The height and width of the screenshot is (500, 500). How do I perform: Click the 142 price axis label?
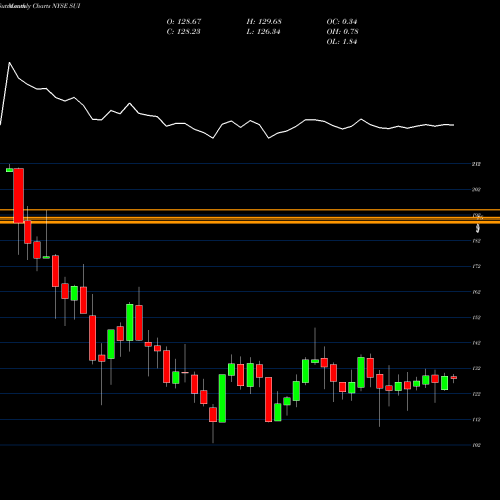tap(476, 343)
